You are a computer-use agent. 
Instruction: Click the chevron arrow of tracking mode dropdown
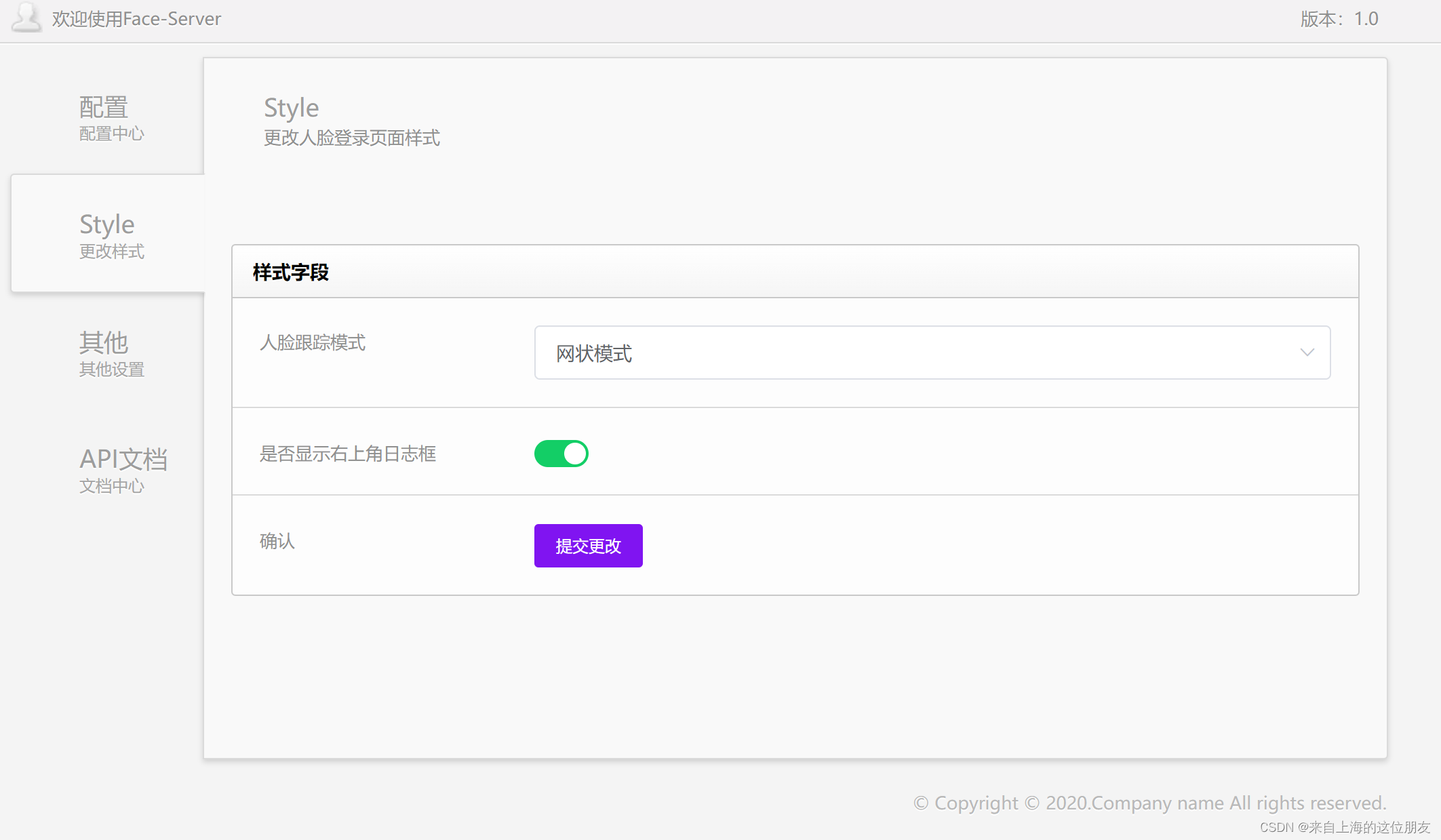pos(1307,353)
